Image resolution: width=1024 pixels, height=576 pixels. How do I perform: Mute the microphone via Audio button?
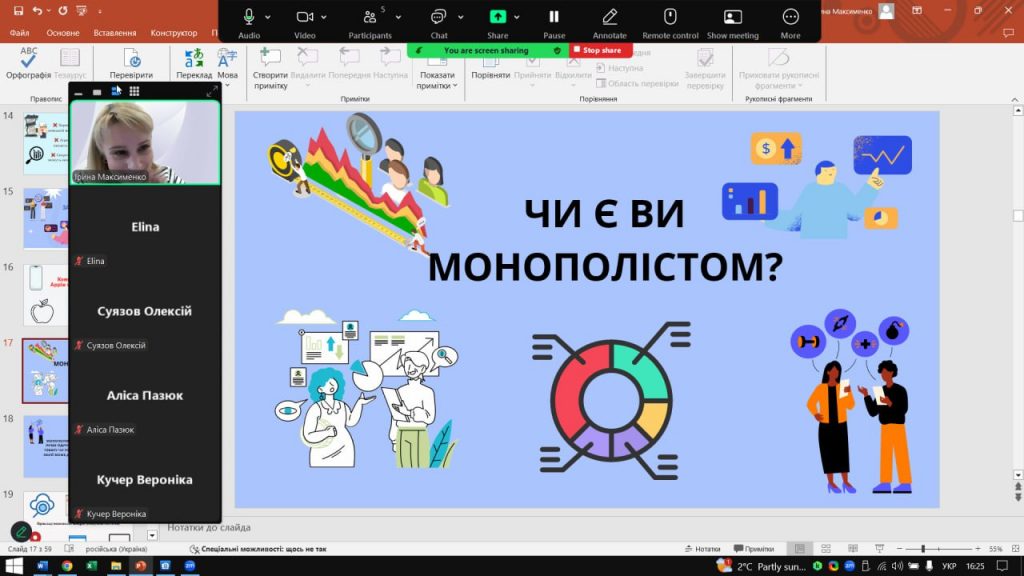(248, 18)
